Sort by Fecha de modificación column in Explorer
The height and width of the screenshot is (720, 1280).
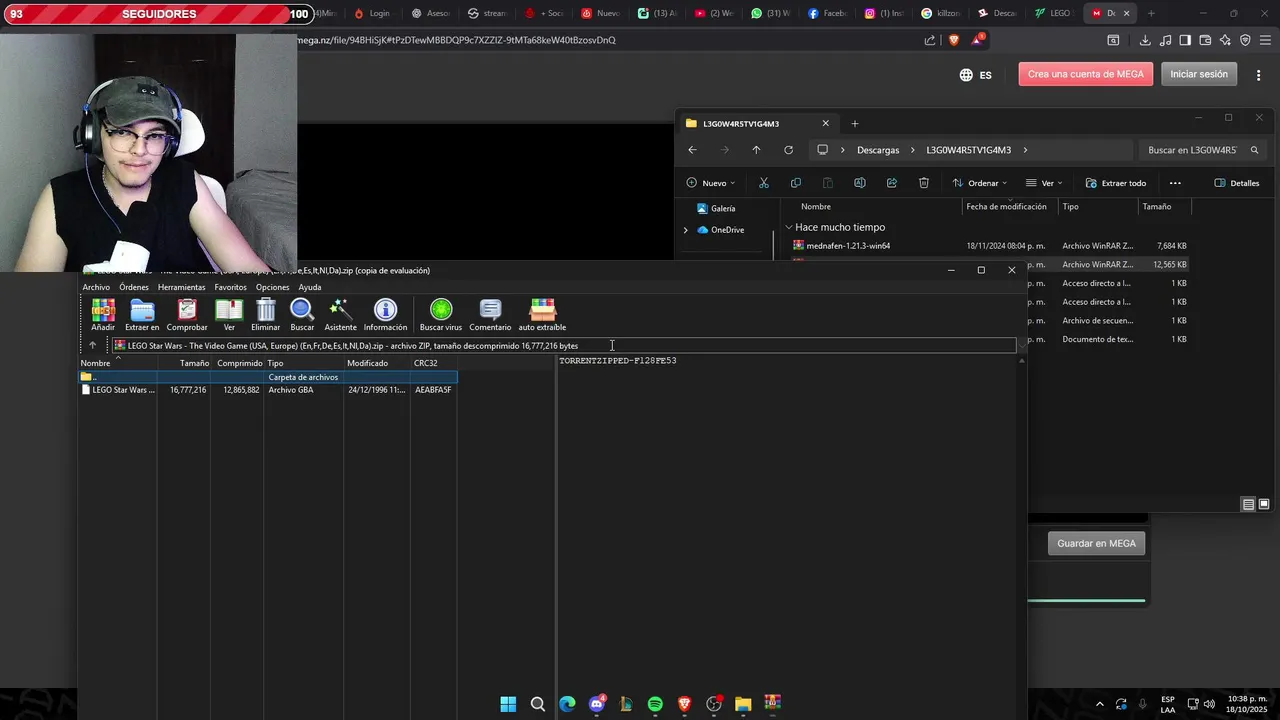coord(1007,207)
